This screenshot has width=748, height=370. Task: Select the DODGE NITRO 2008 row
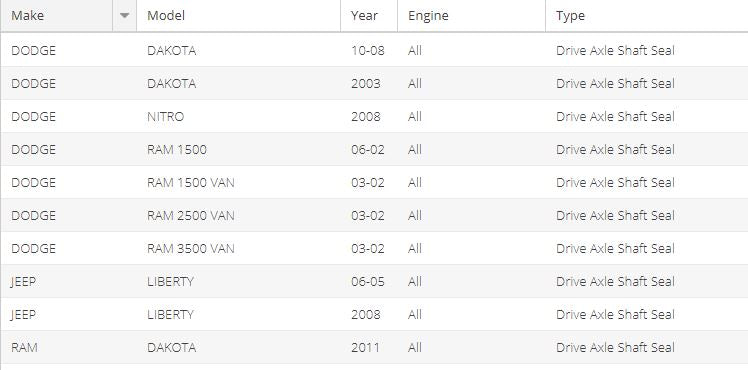(x=374, y=116)
